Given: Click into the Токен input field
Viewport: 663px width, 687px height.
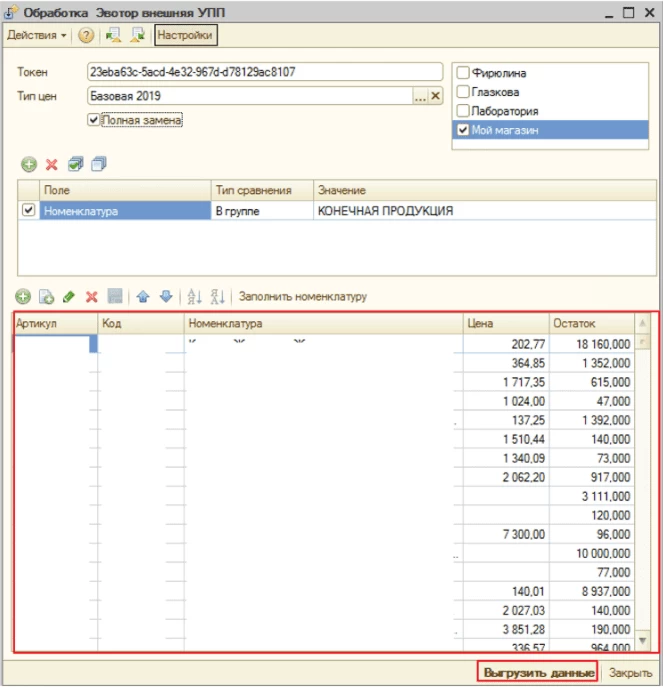Looking at the screenshot, I should click(264, 73).
